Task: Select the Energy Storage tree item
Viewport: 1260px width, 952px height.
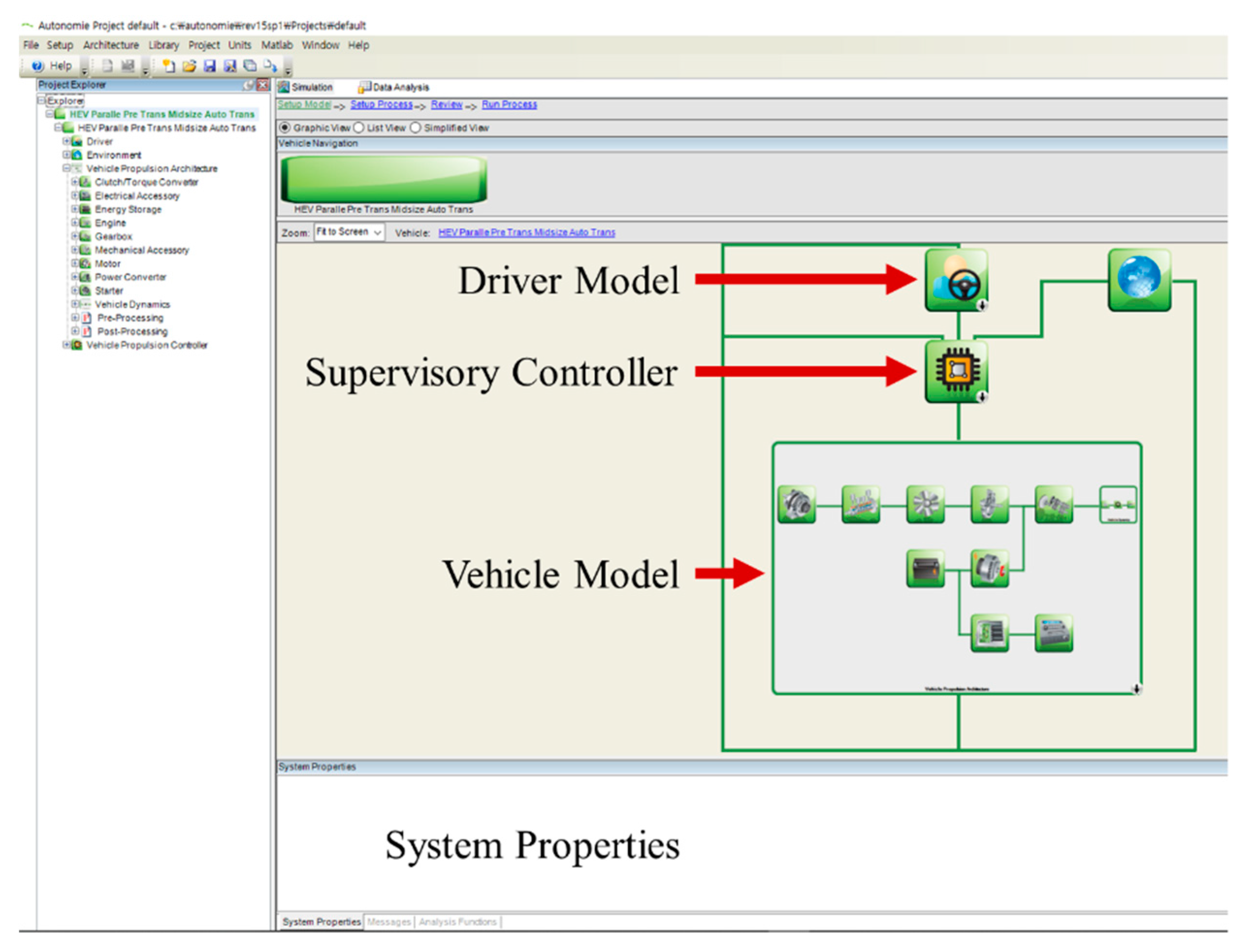Action: click(x=128, y=209)
